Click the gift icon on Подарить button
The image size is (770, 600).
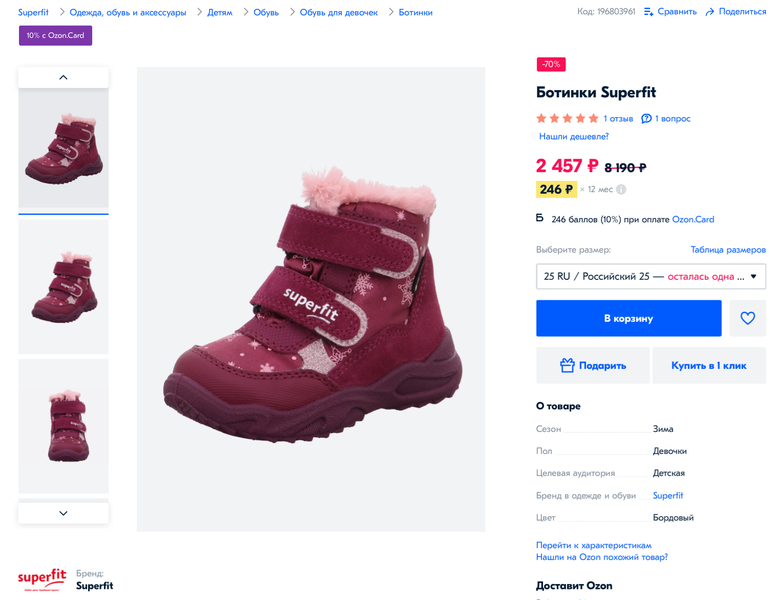click(567, 366)
